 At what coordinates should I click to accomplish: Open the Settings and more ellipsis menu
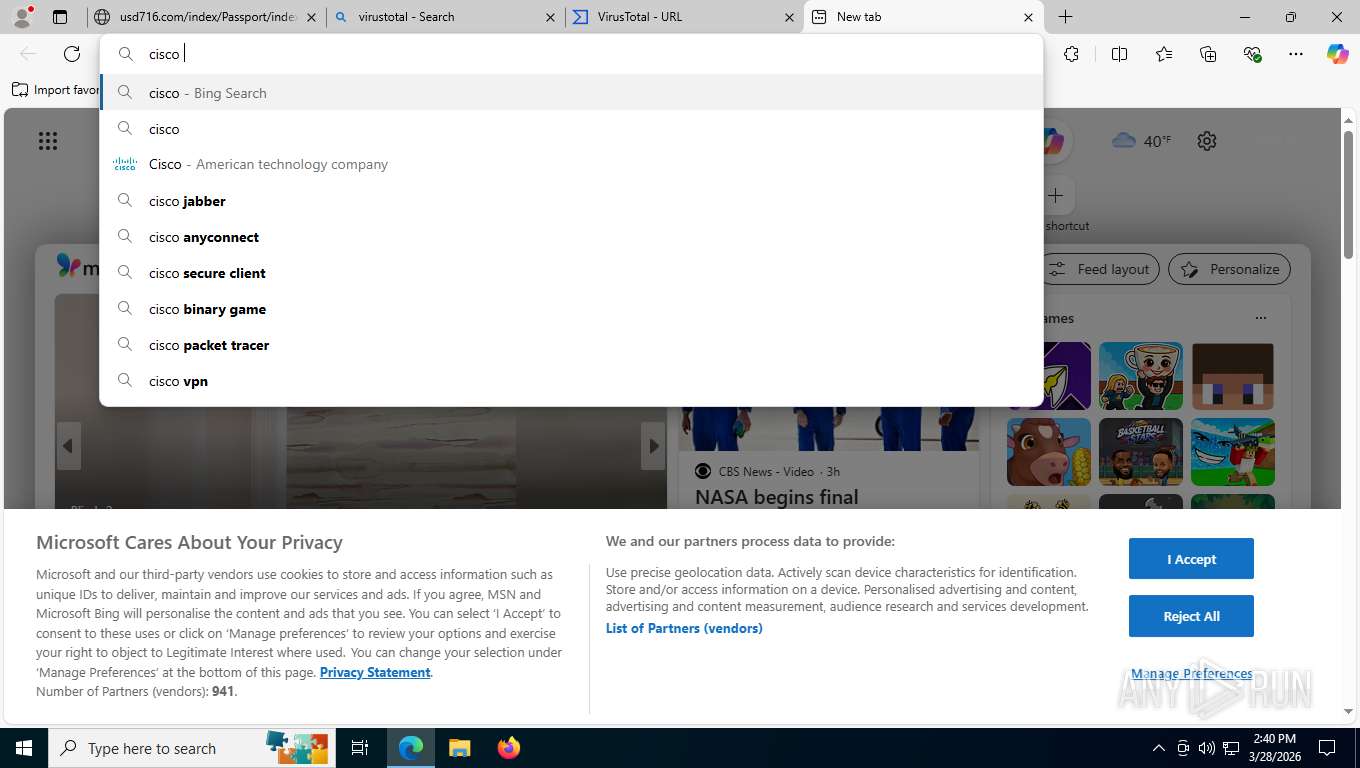pyautogui.click(x=1296, y=54)
